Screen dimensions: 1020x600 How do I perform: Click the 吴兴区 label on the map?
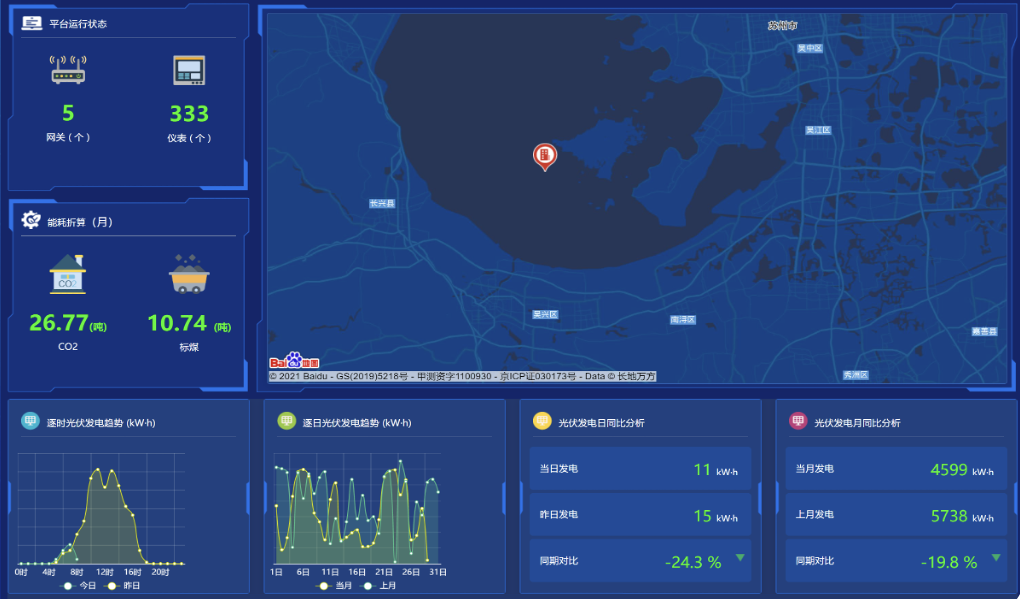tap(544, 314)
